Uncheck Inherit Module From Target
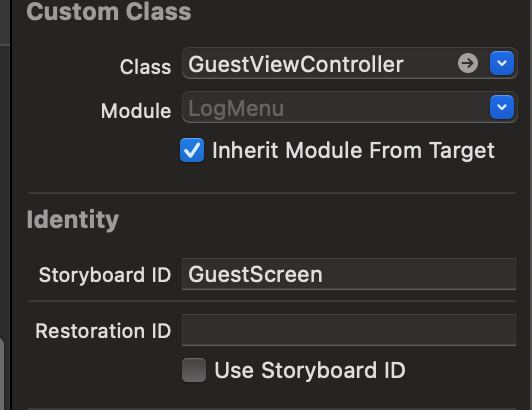Image resolution: width=532 pixels, height=410 pixels. pos(192,150)
